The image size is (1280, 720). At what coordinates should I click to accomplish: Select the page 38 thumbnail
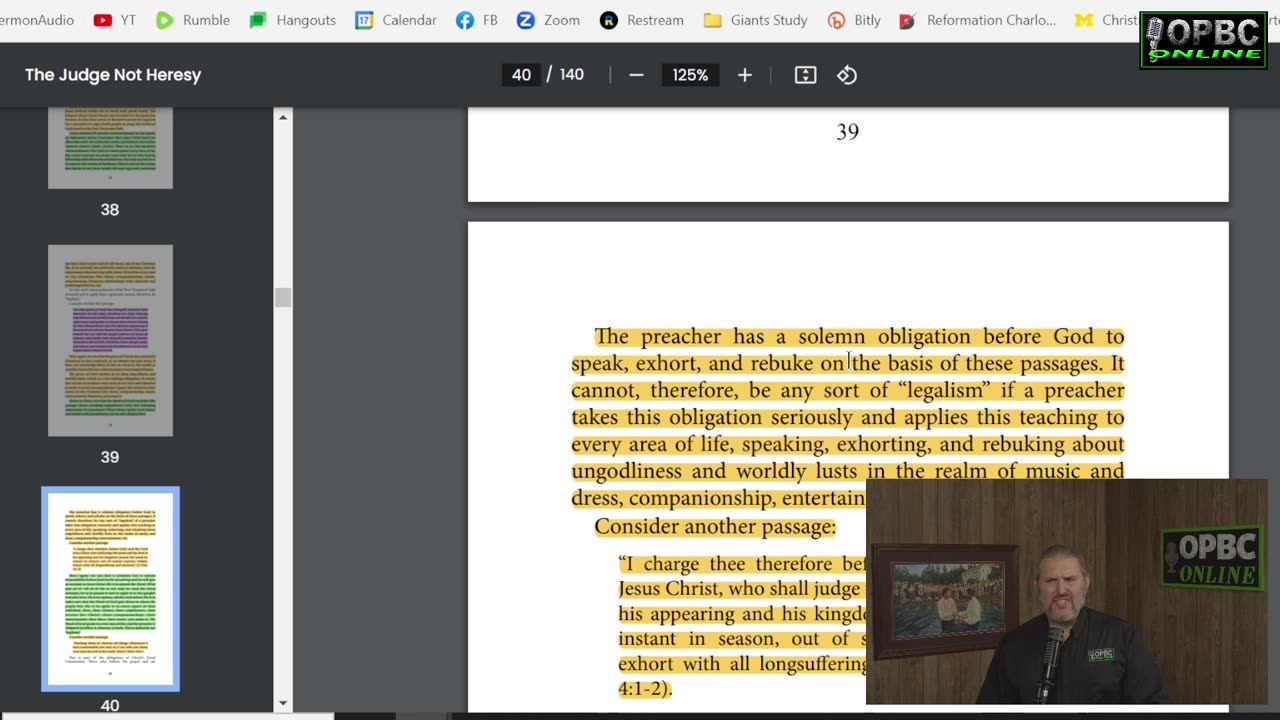(x=110, y=148)
